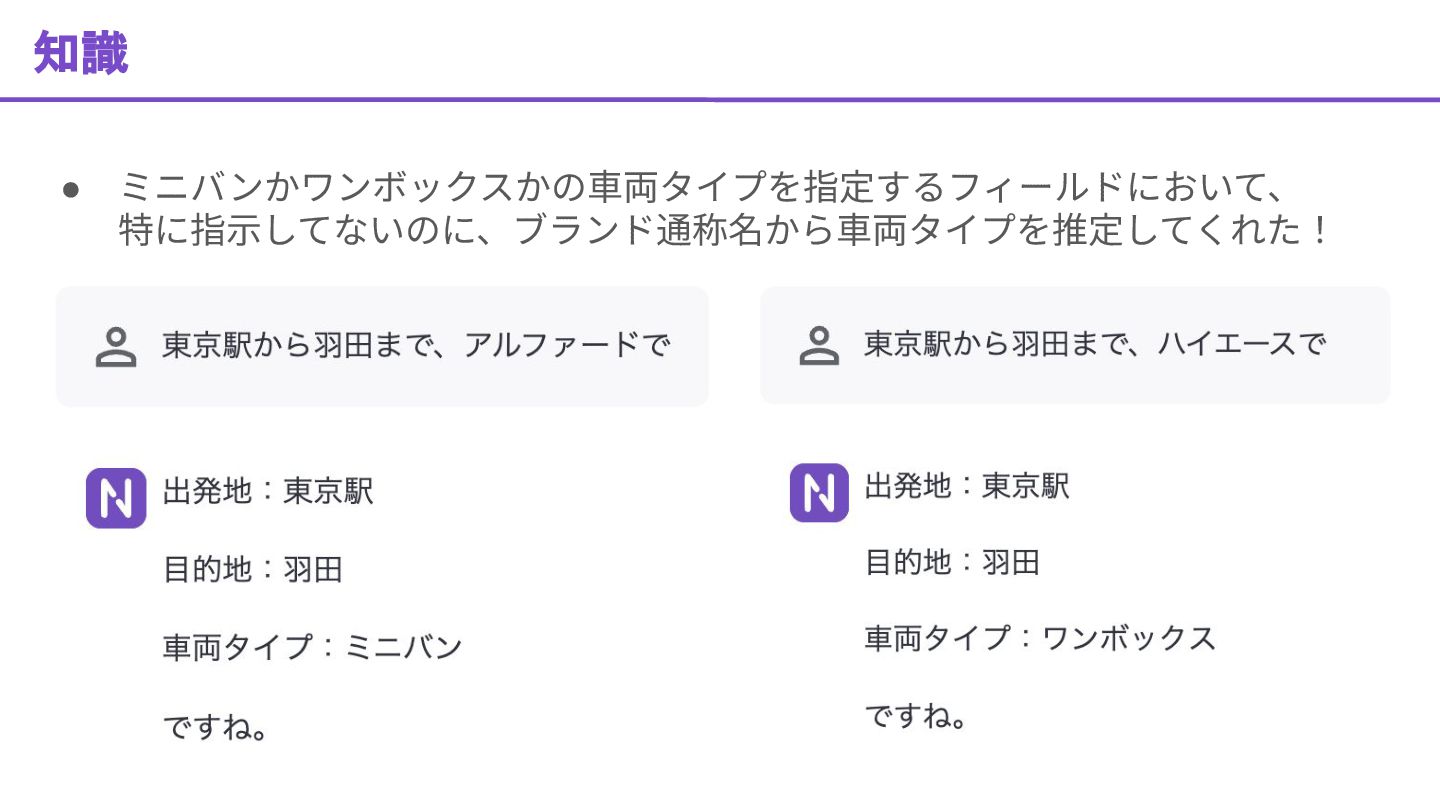
Task: Click 目的地：羽田 in the right reply
Action: click(x=952, y=562)
